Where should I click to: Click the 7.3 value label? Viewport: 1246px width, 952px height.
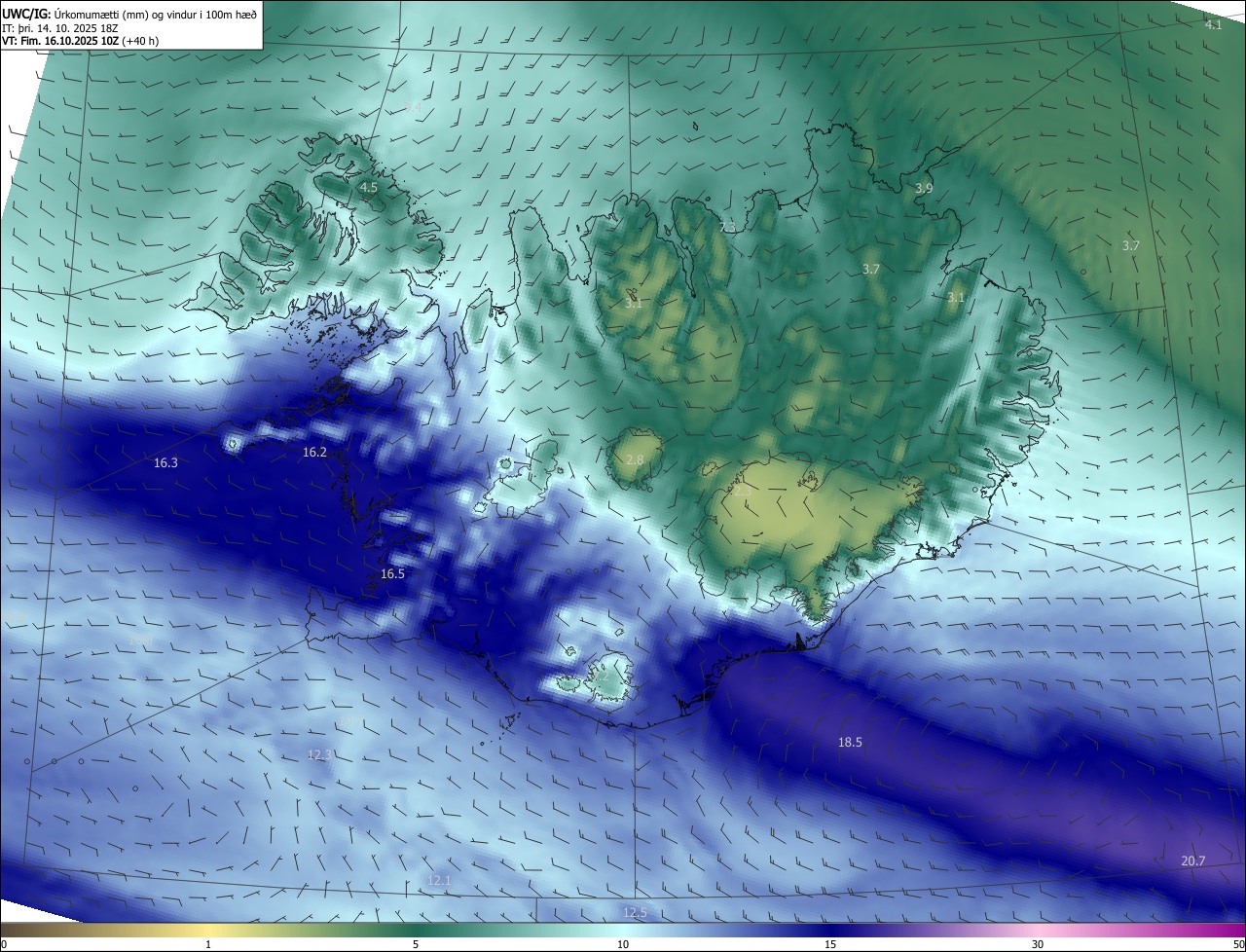click(727, 227)
